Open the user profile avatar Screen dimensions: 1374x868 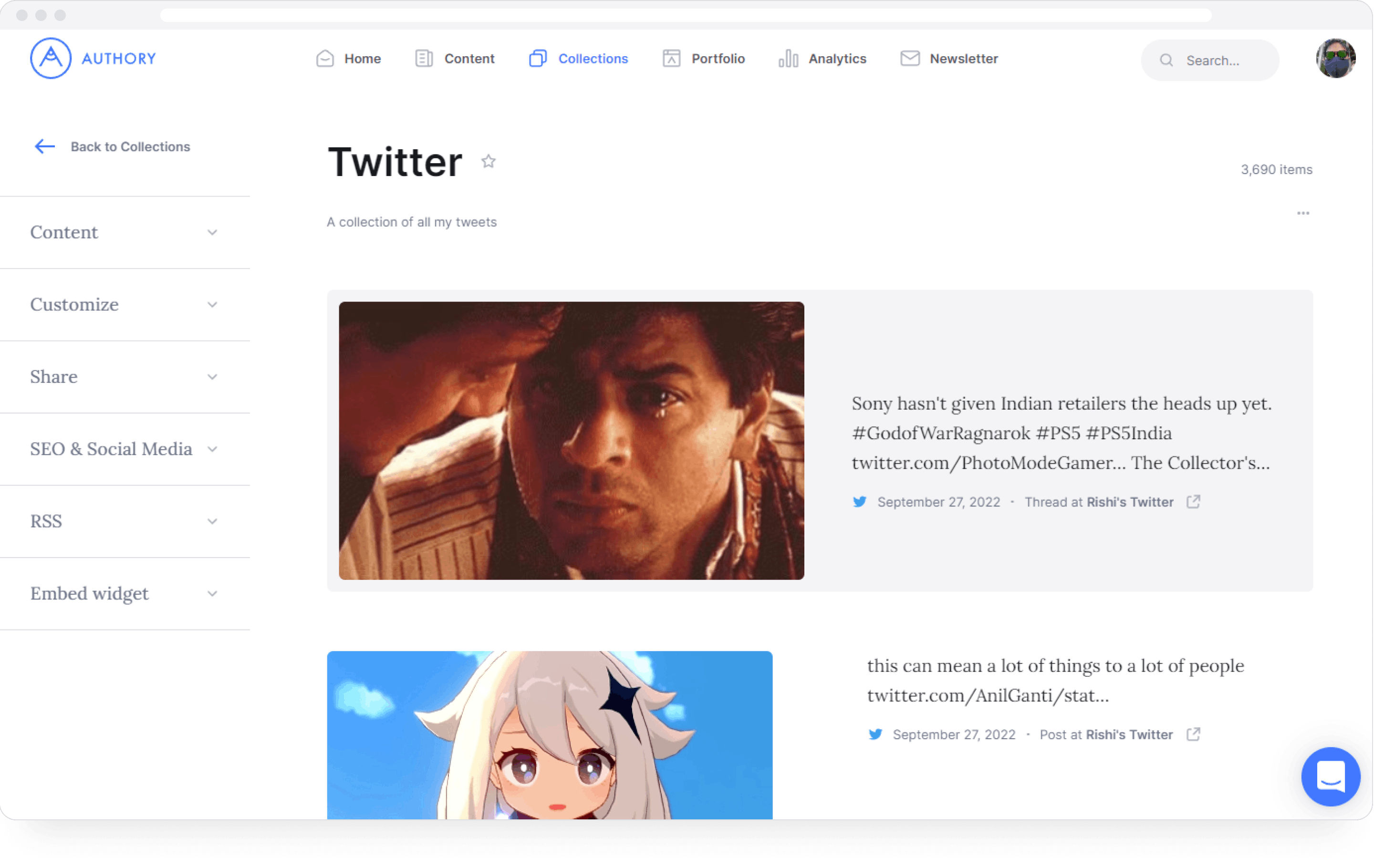[1335, 58]
